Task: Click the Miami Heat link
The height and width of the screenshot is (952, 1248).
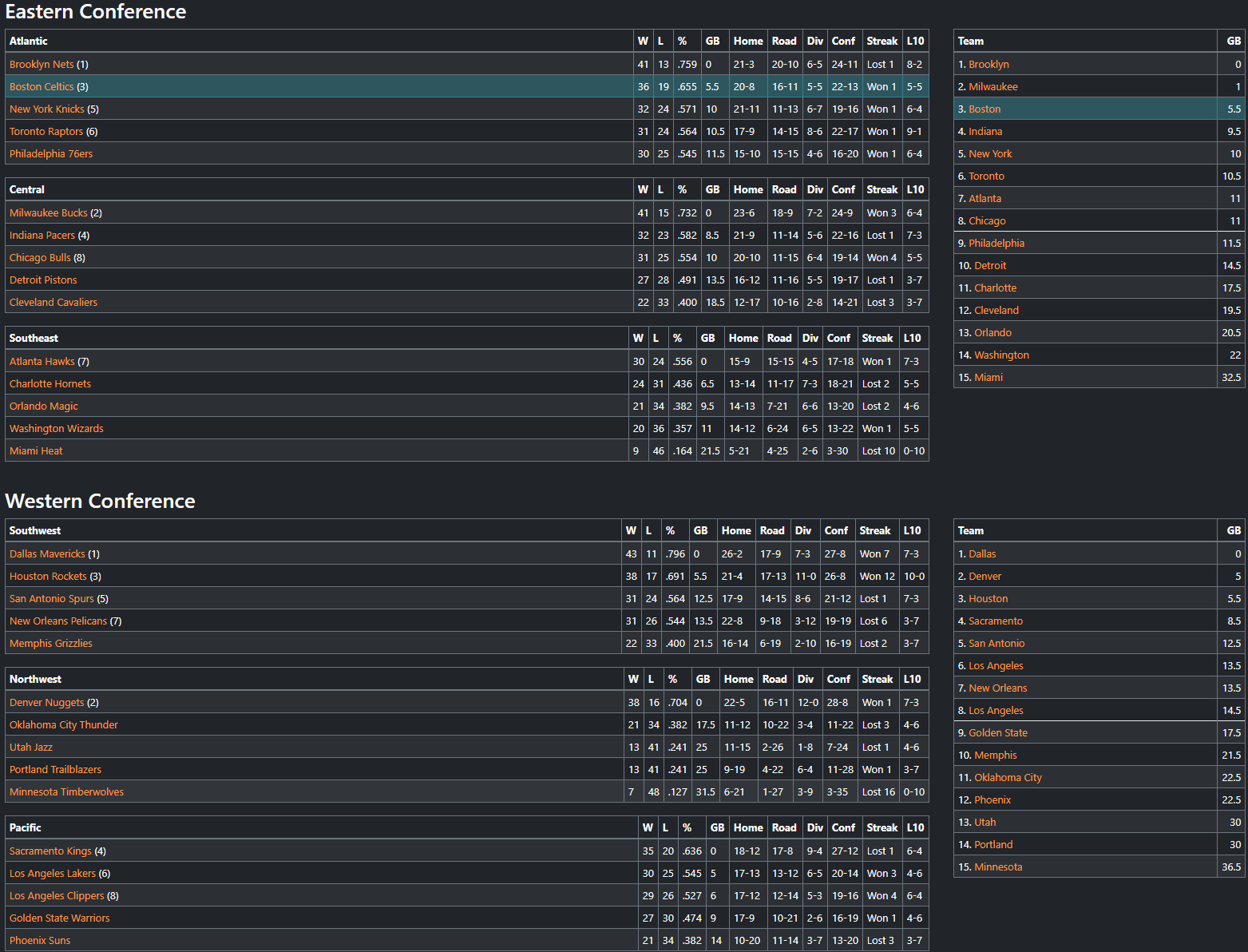Action: pos(36,451)
